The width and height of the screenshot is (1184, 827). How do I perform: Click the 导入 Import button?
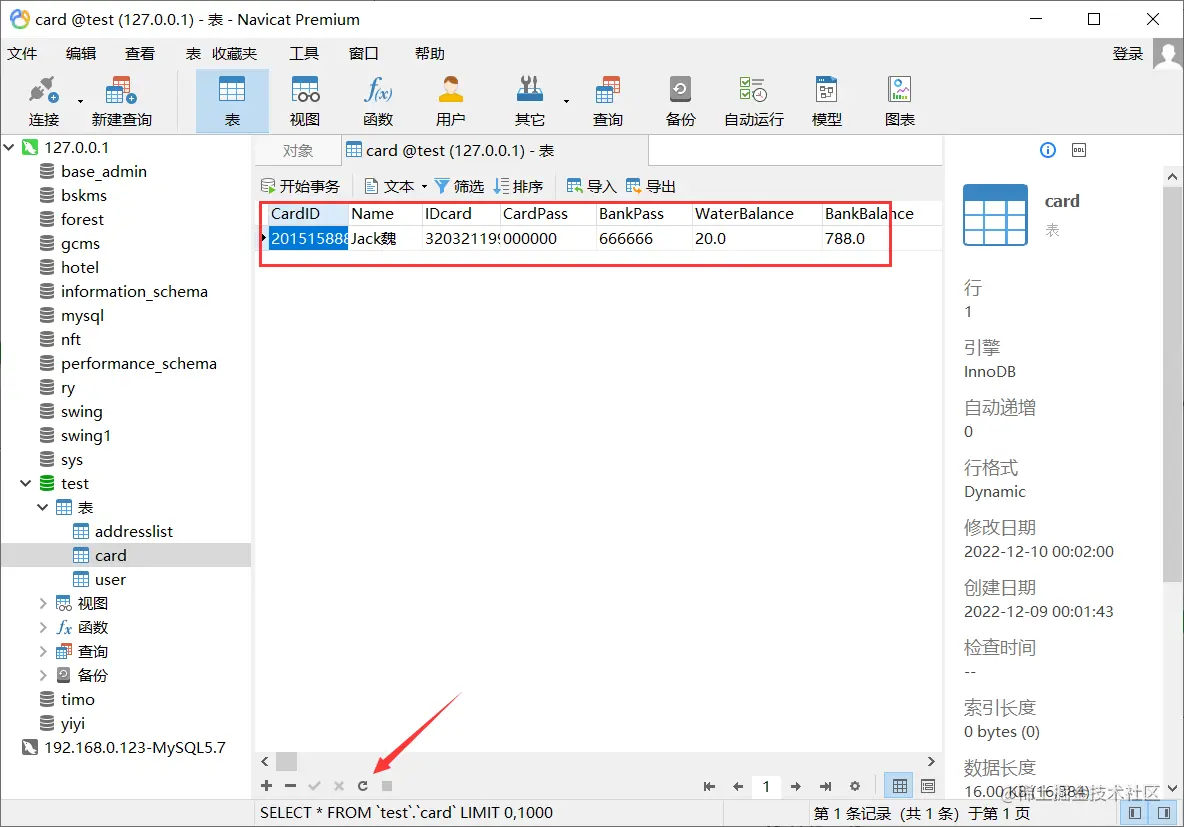point(592,187)
